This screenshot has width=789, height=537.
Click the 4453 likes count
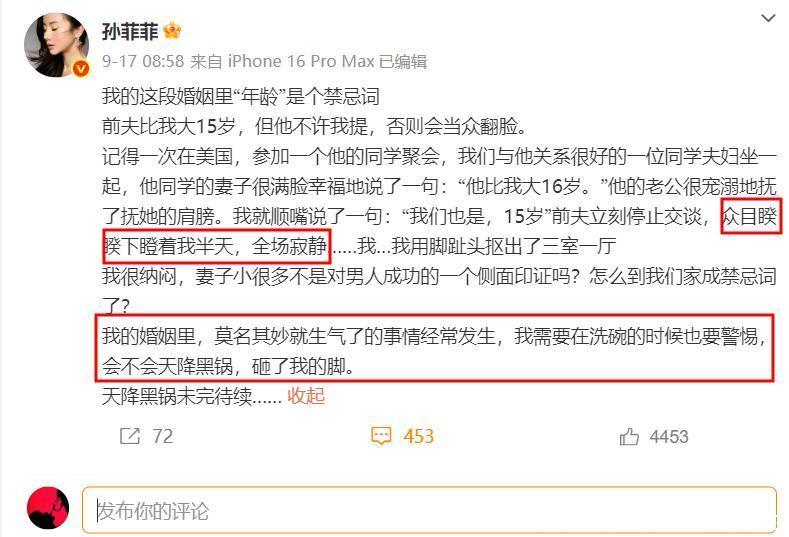click(x=669, y=436)
